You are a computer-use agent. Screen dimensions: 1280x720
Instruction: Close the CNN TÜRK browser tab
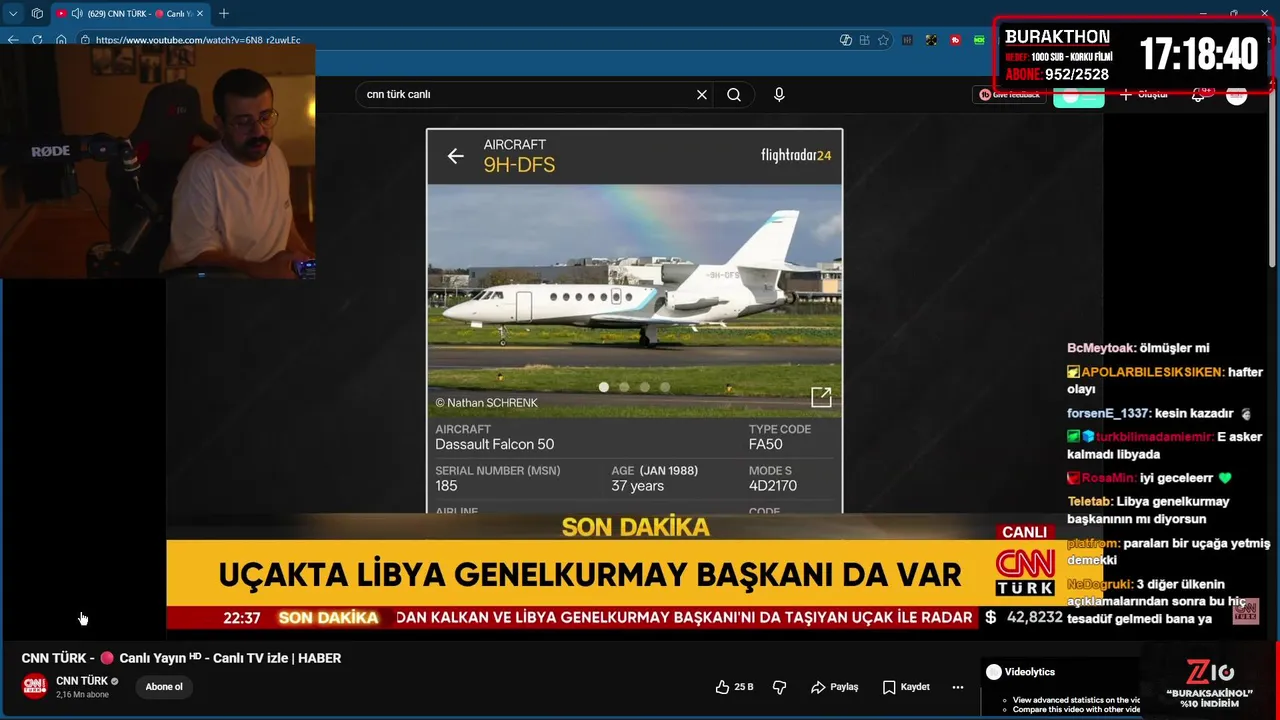[x=199, y=13]
